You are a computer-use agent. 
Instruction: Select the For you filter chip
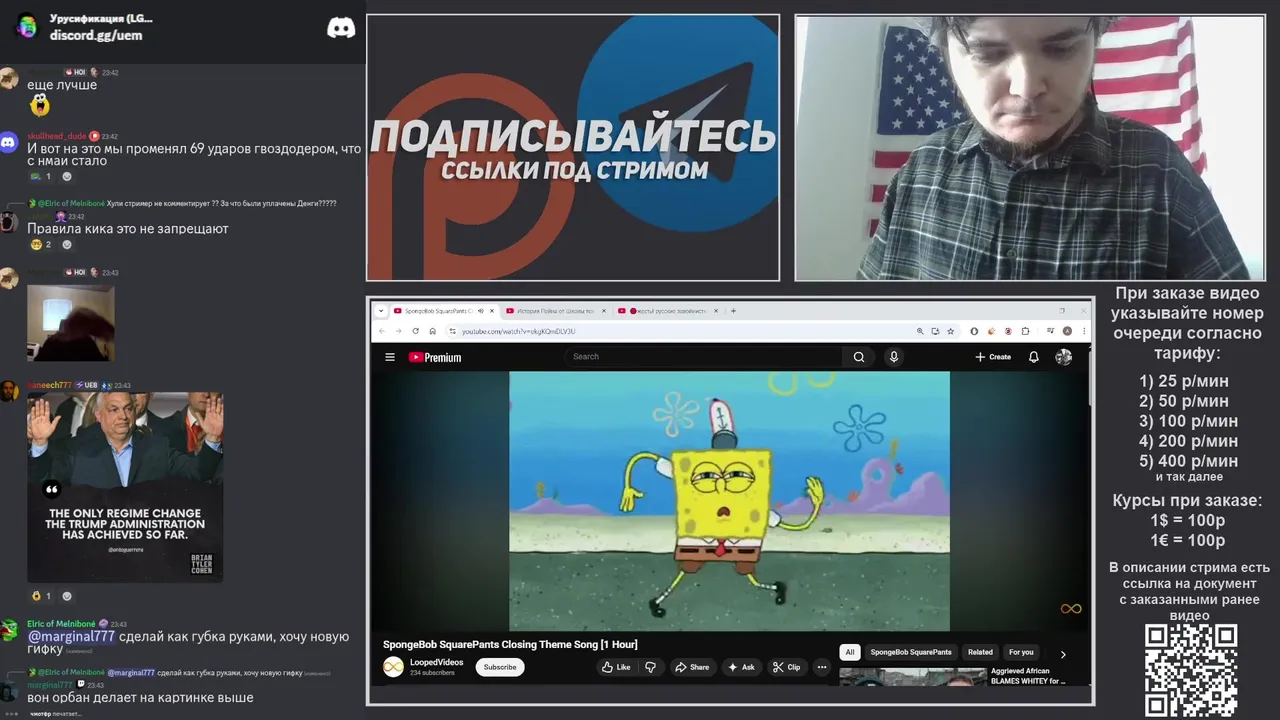[x=1021, y=652]
